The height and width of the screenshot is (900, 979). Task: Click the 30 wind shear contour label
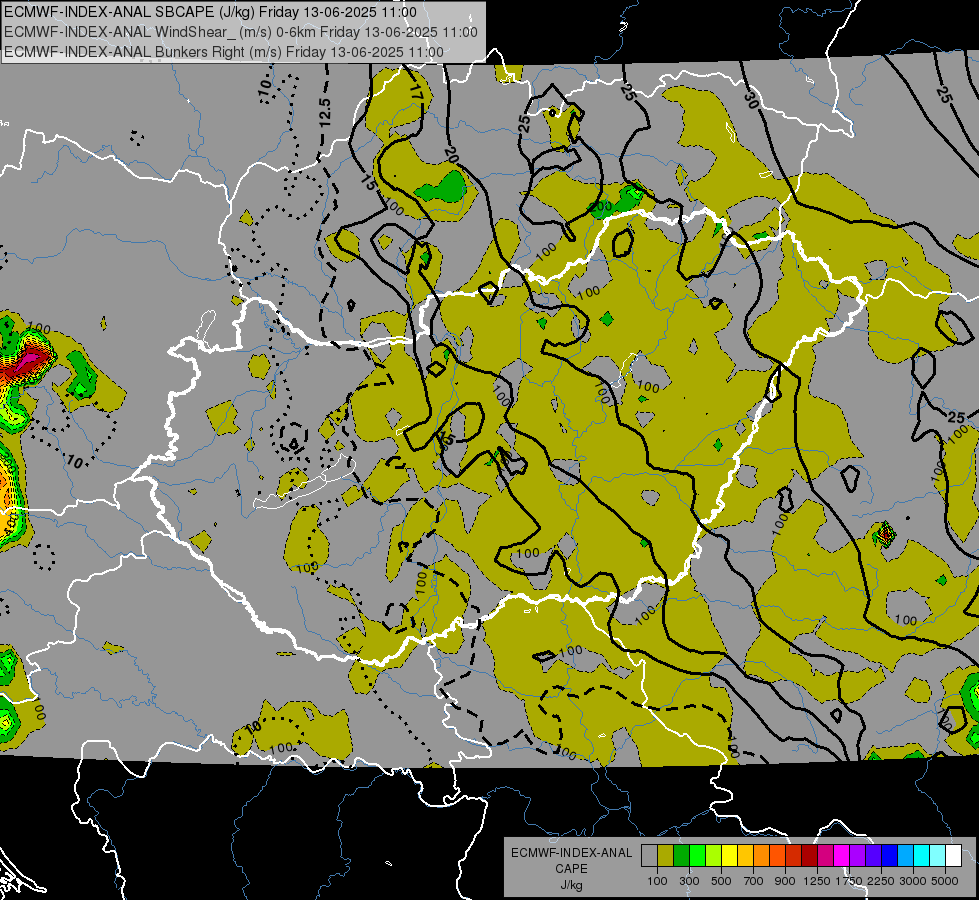[751, 100]
